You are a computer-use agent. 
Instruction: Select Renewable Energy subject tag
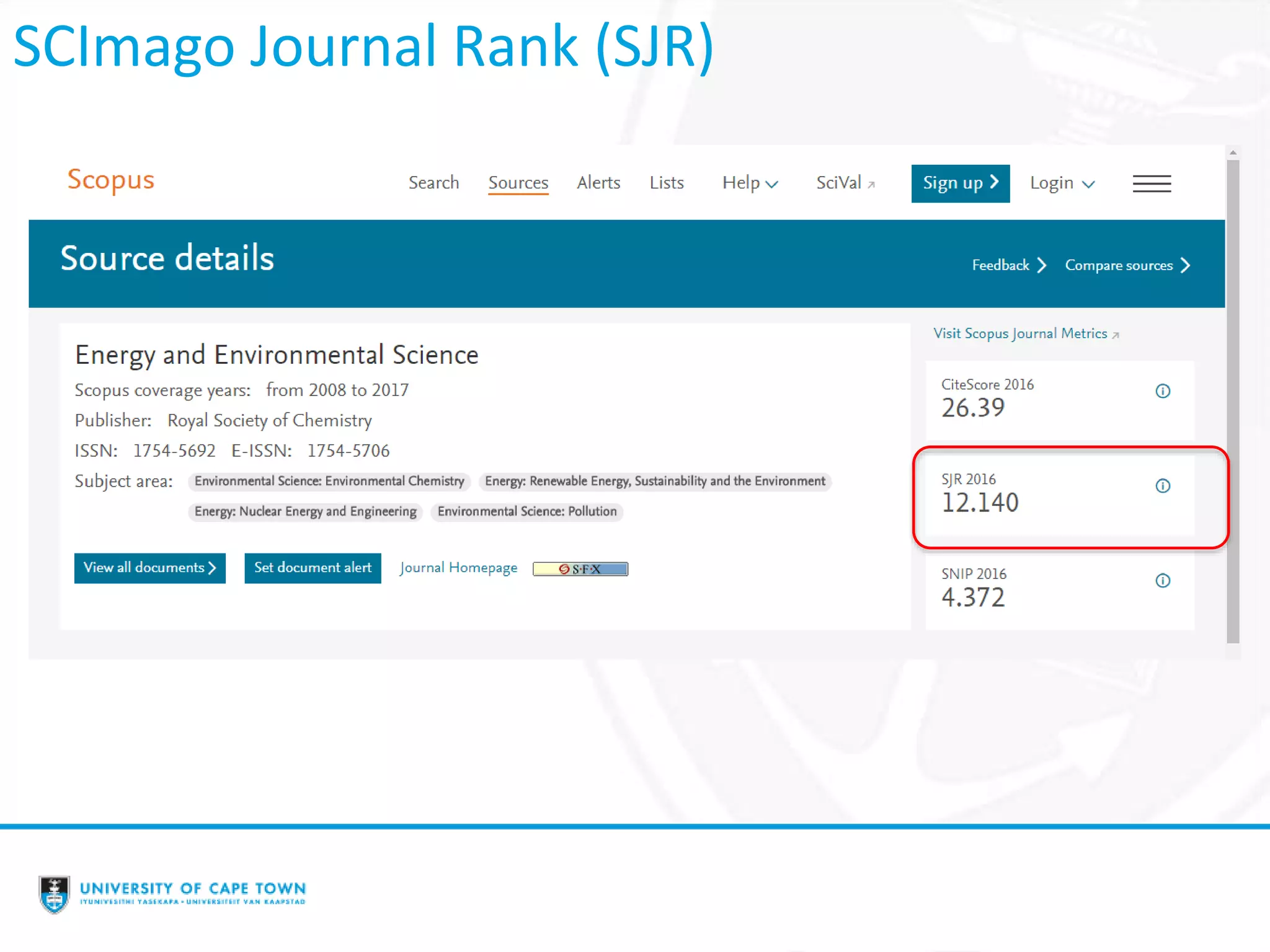[655, 482]
